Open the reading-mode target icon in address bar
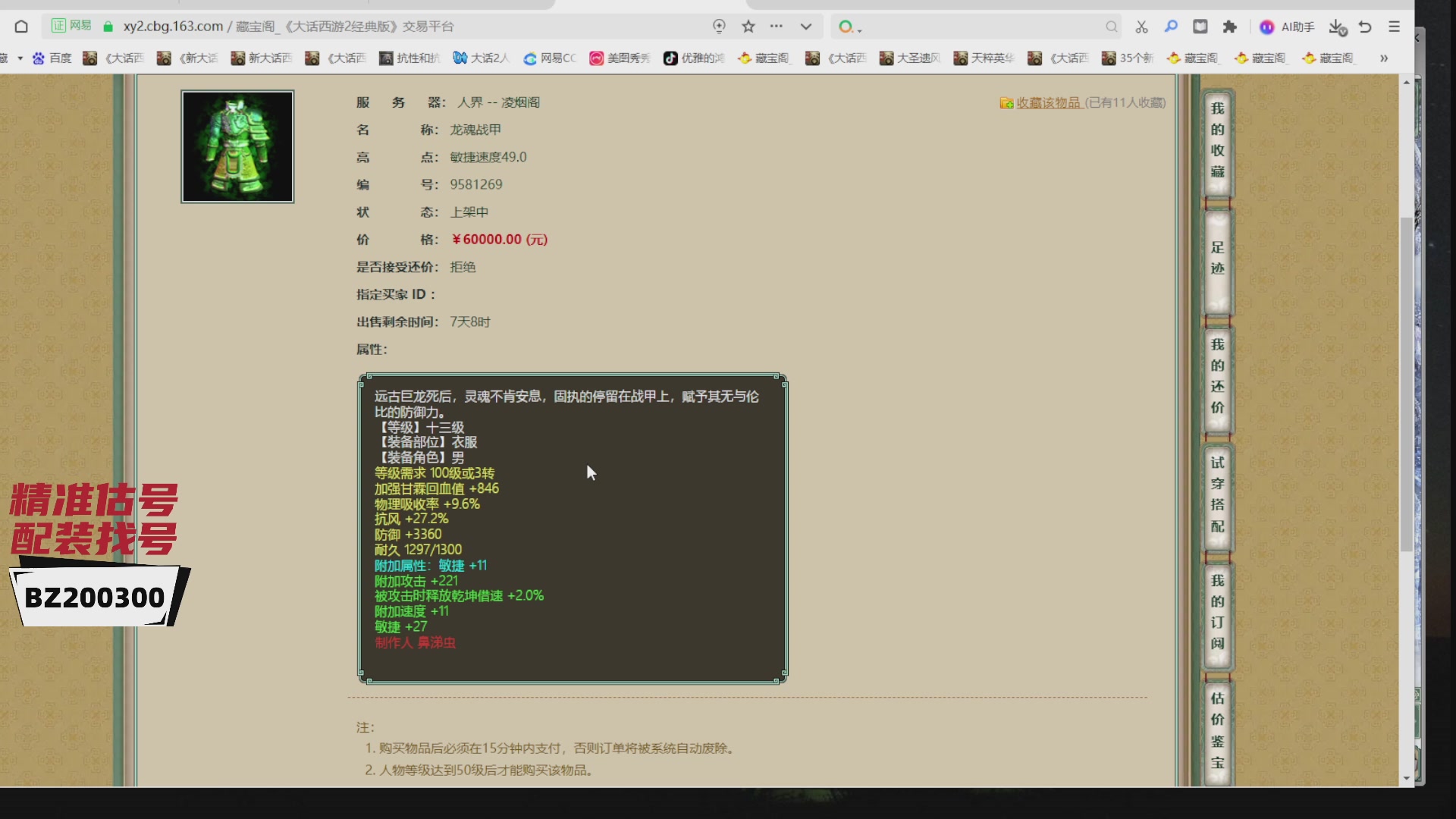 (x=719, y=26)
